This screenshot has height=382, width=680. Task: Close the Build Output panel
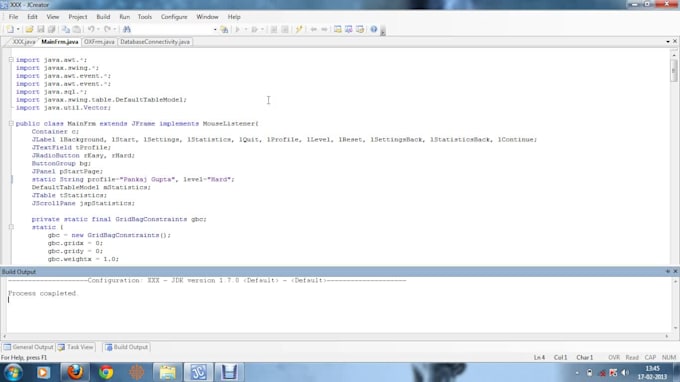675,271
